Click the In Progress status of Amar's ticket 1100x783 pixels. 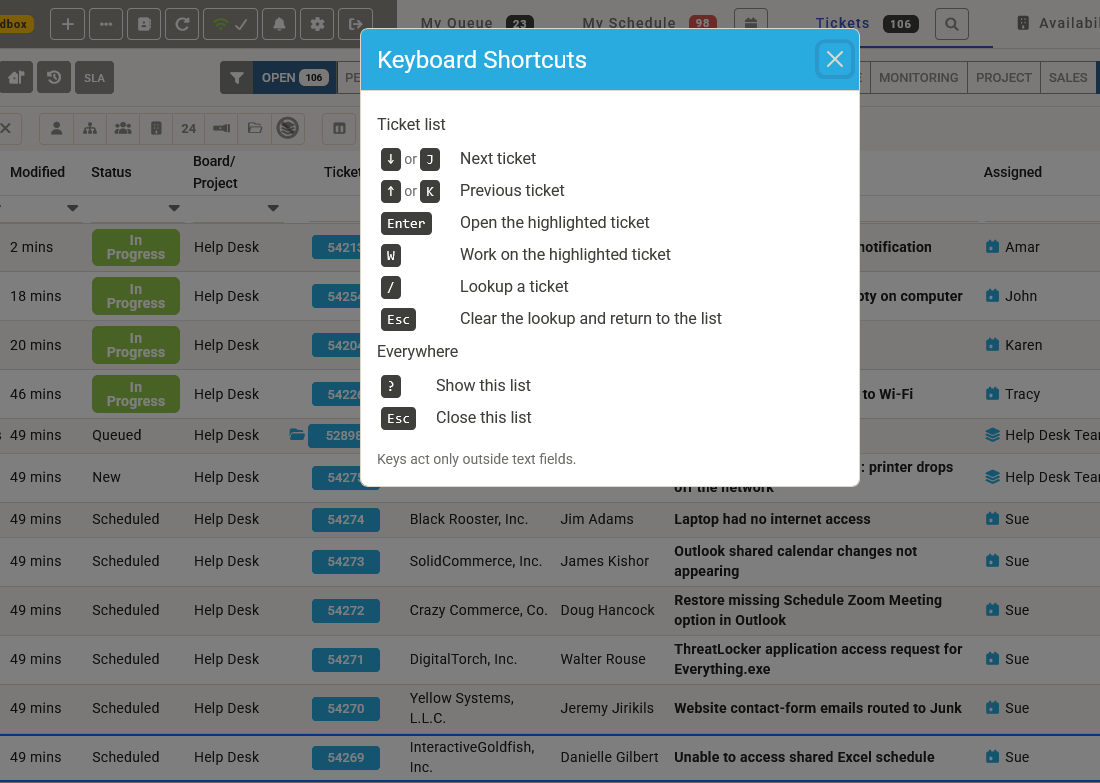135,247
